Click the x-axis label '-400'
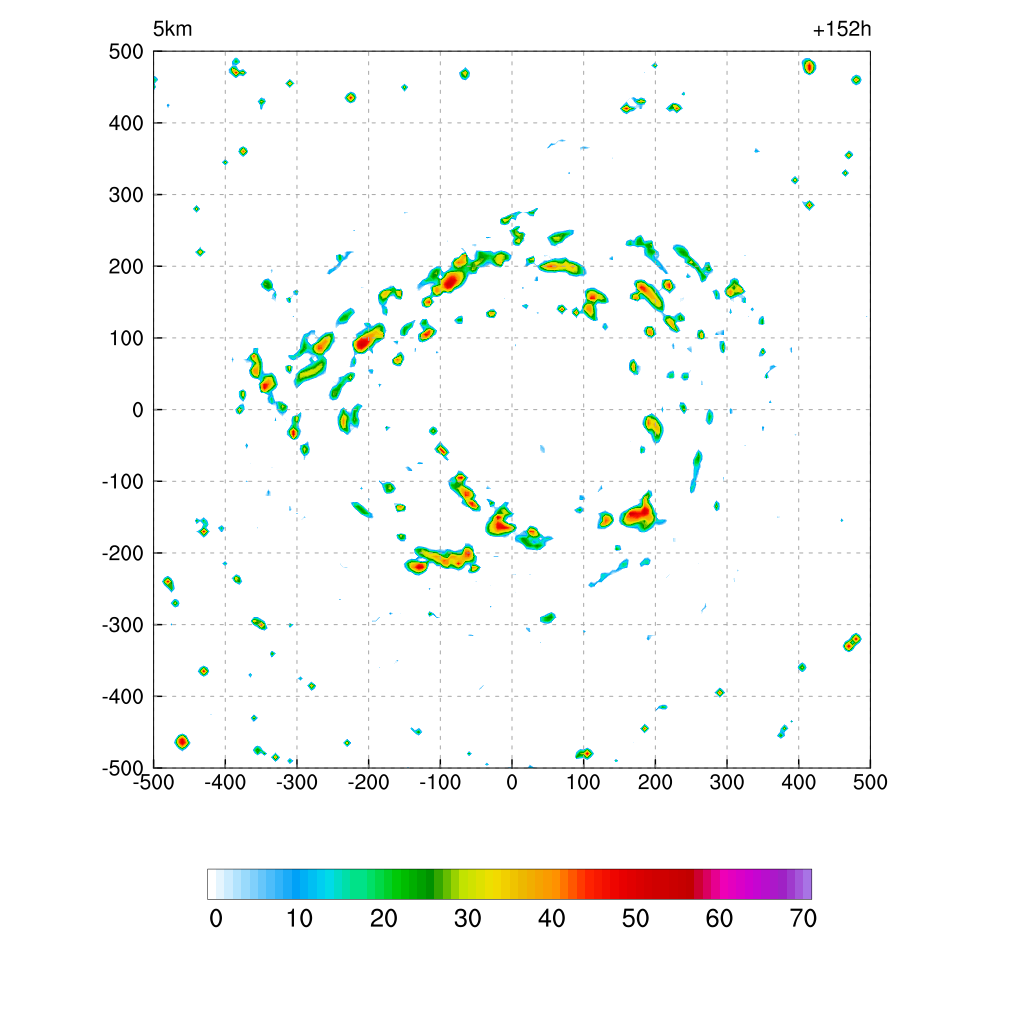This screenshot has width=1024, height=1024. [x=225, y=782]
